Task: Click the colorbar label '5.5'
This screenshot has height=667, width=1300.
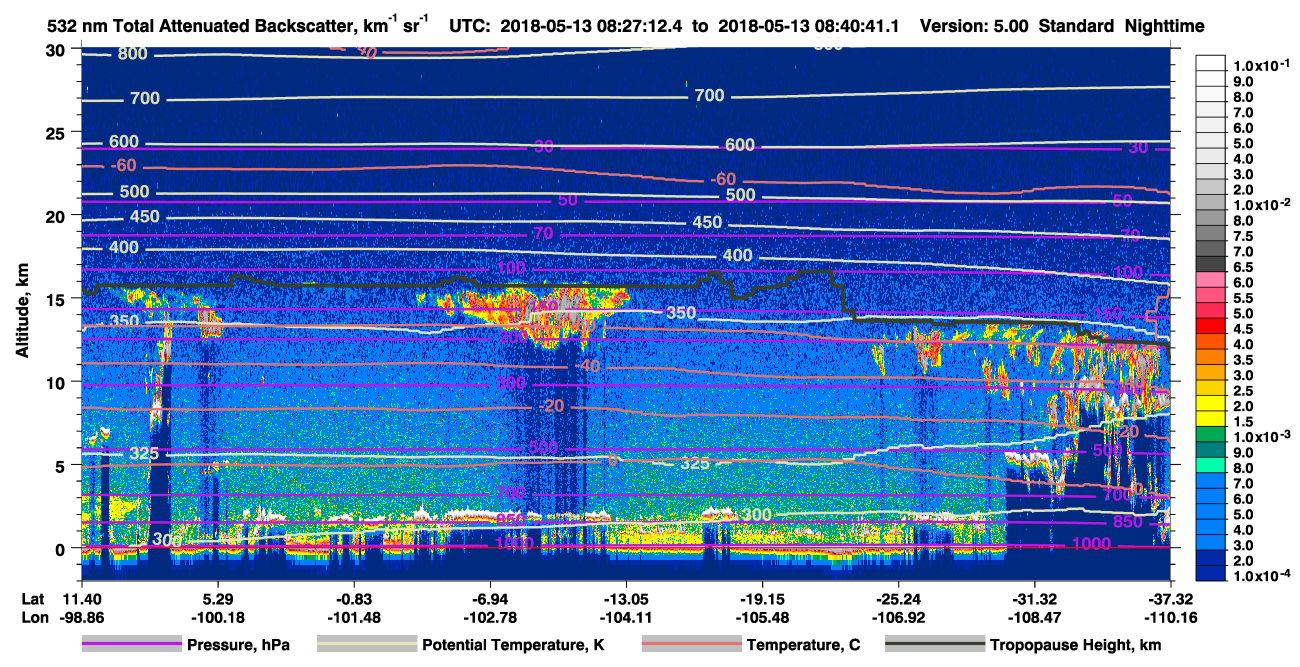Action: point(1245,298)
